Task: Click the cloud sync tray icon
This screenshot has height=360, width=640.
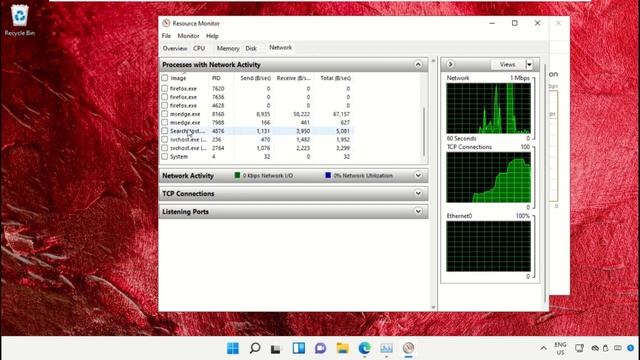Action: click(x=595, y=348)
